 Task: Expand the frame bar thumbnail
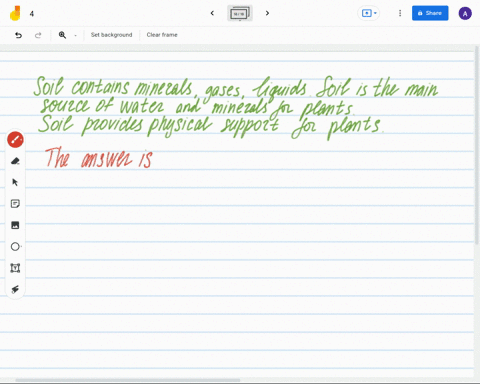coord(240,13)
